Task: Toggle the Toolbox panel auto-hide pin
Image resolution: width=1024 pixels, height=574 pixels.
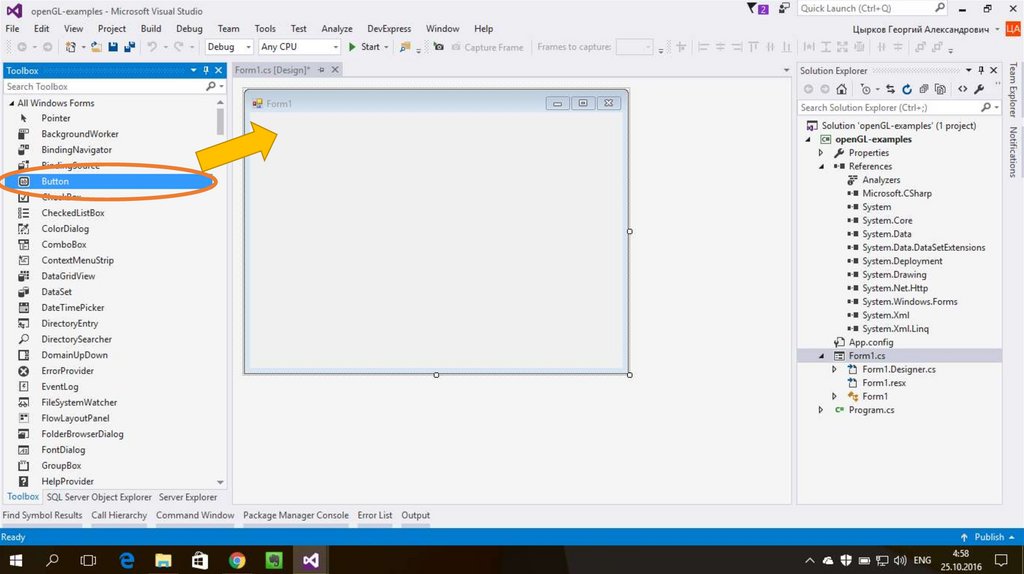Action: click(x=206, y=71)
